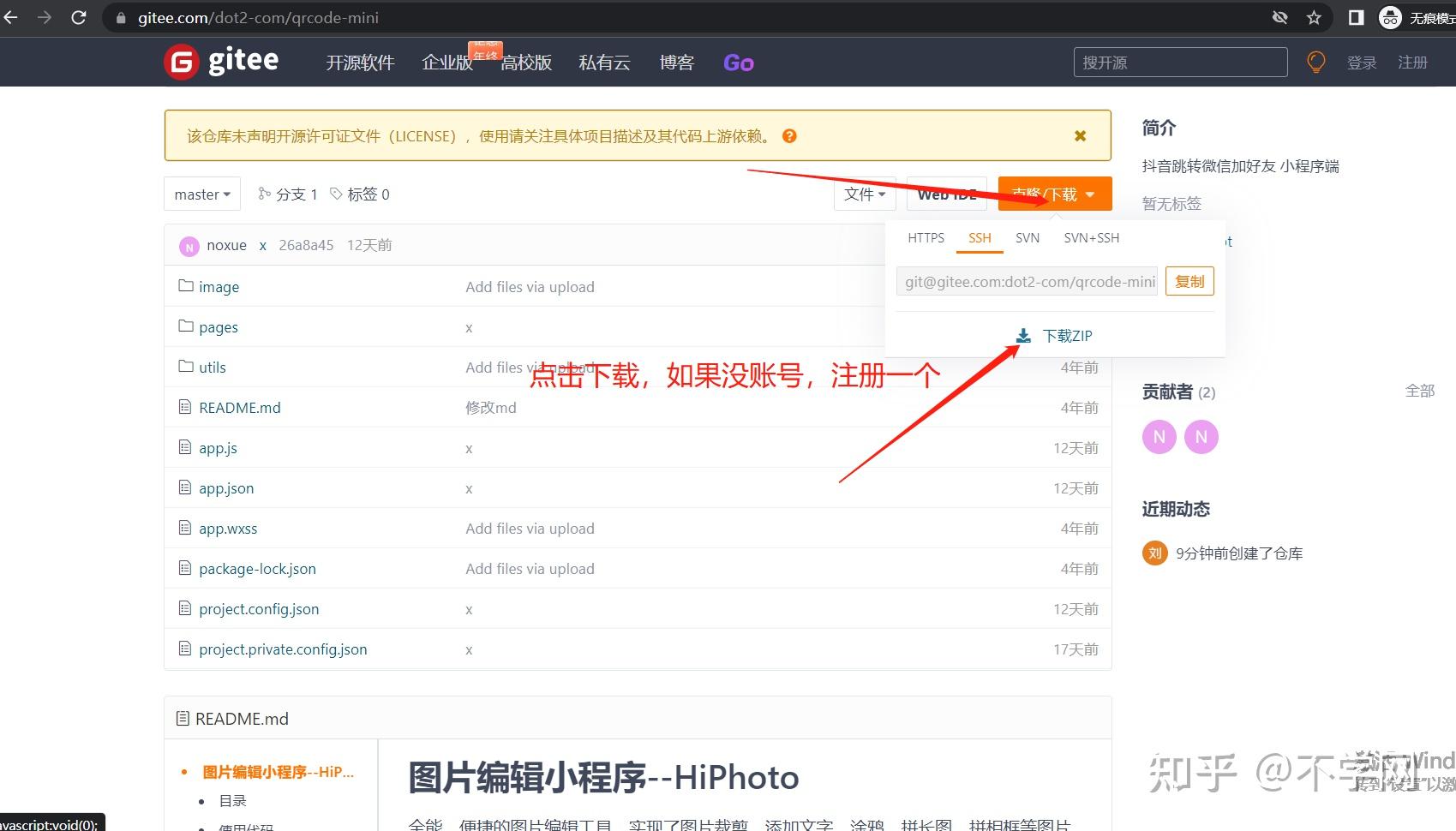Open the pages folder icon
Viewport: 1456px width, 831px height.
(x=186, y=326)
